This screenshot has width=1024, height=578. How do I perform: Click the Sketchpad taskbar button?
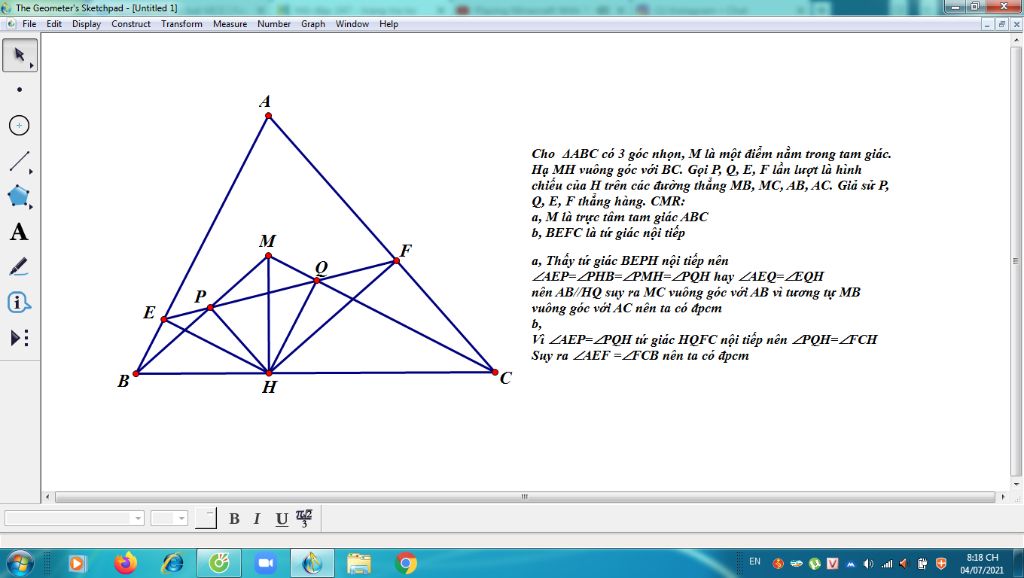312,563
